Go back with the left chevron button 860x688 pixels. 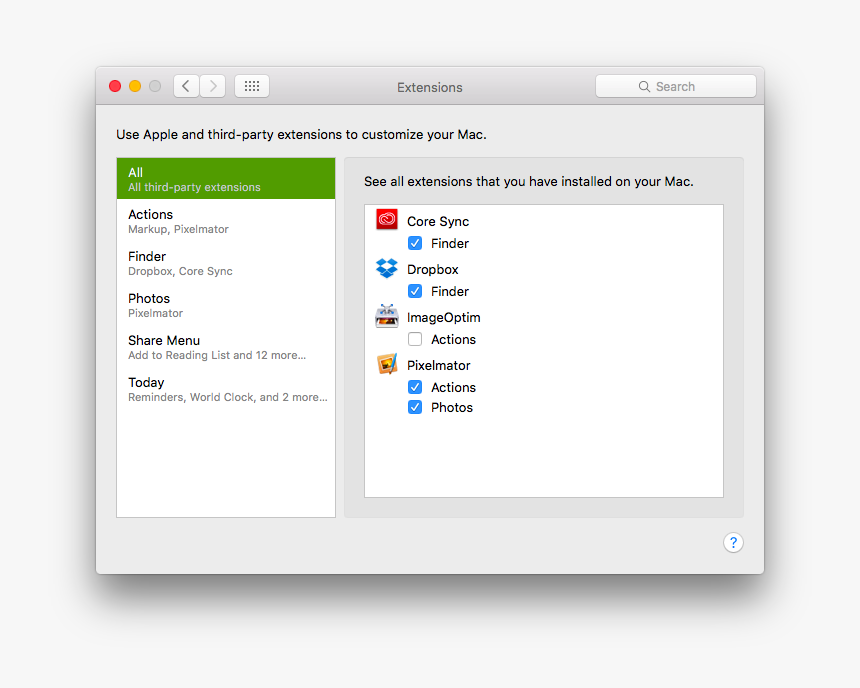pyautogui.click(x=186, y=86)
